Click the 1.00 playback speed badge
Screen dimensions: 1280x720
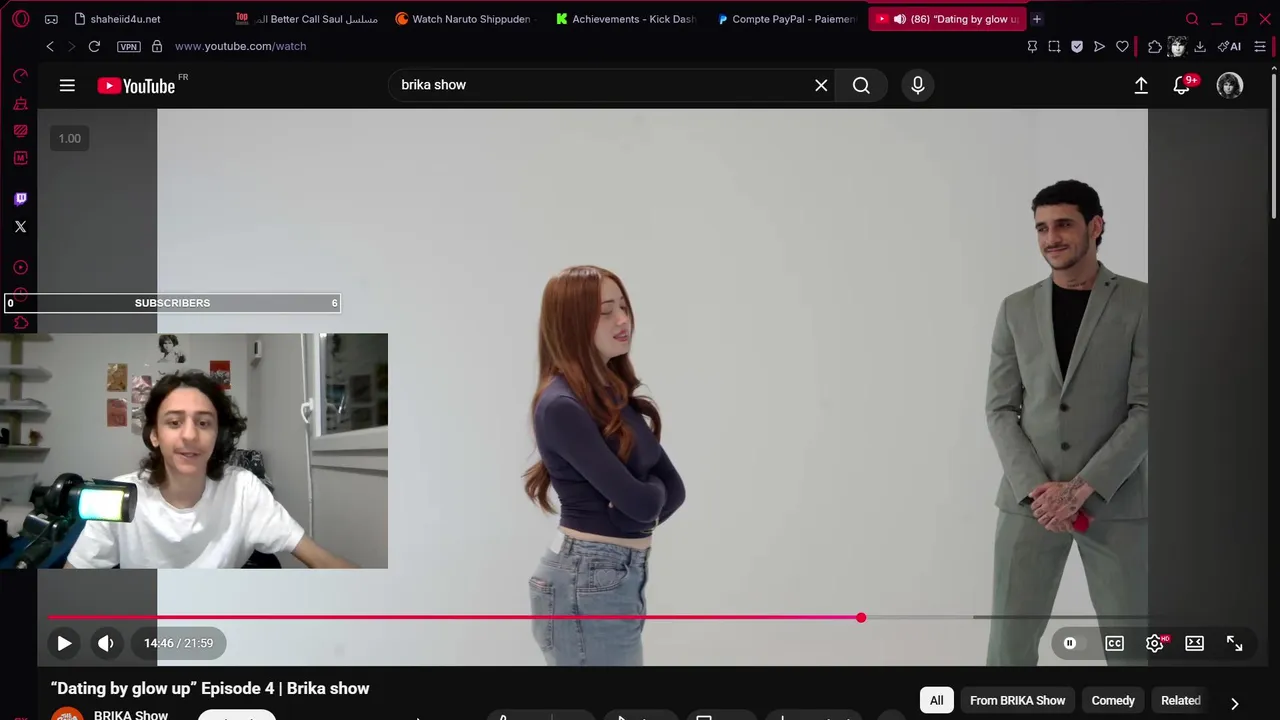click(x=69, y=139)
